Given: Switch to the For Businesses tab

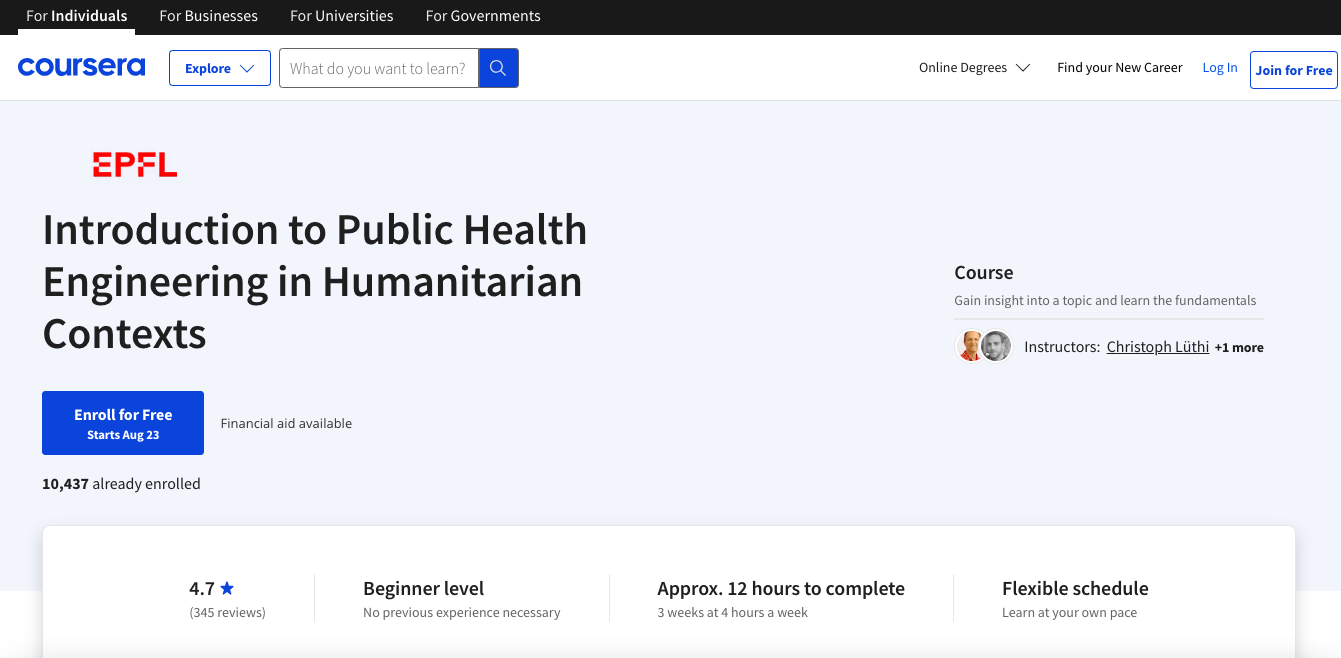Looking at the screenshot, I should (209, 16).
